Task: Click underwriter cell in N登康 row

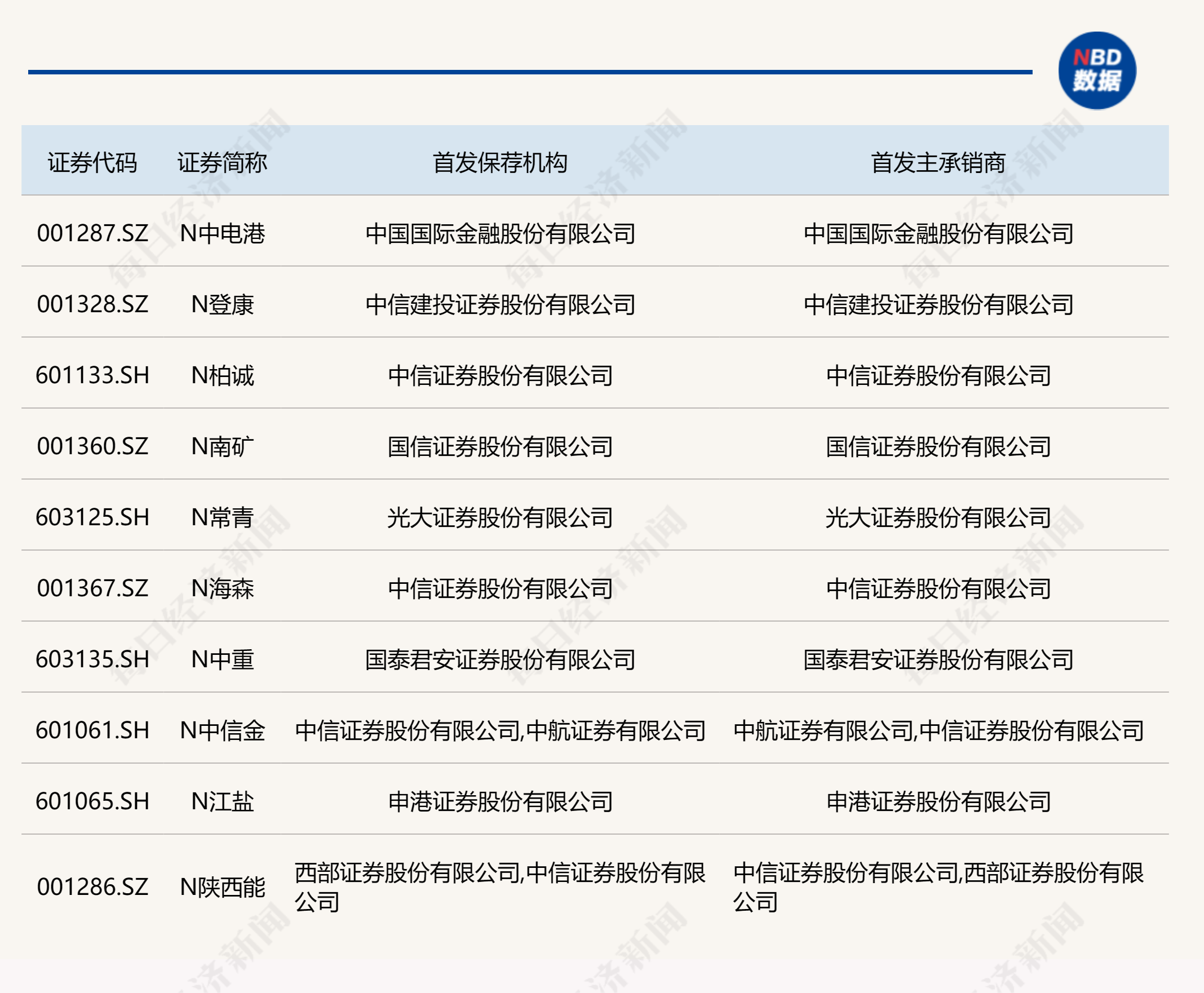Action: (x=939, y=304)
